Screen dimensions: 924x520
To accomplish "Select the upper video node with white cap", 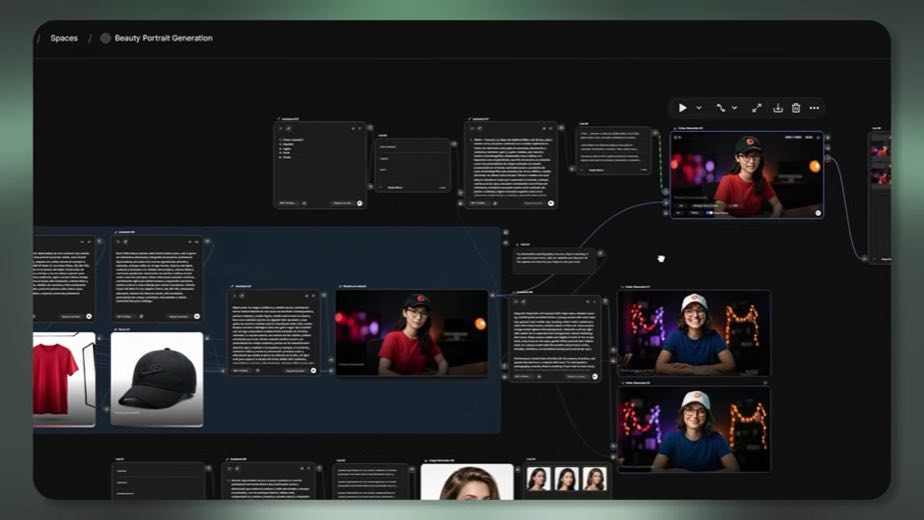I will coord(694,333).
